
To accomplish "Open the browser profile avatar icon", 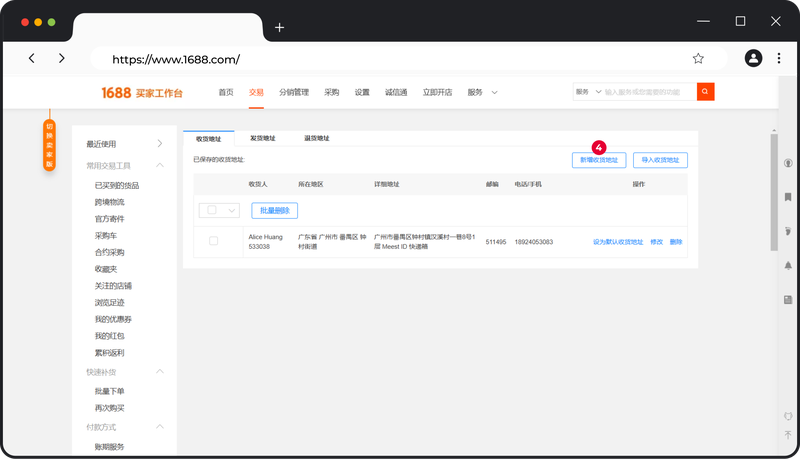I will pyautogui.click(x=753, y=59).
